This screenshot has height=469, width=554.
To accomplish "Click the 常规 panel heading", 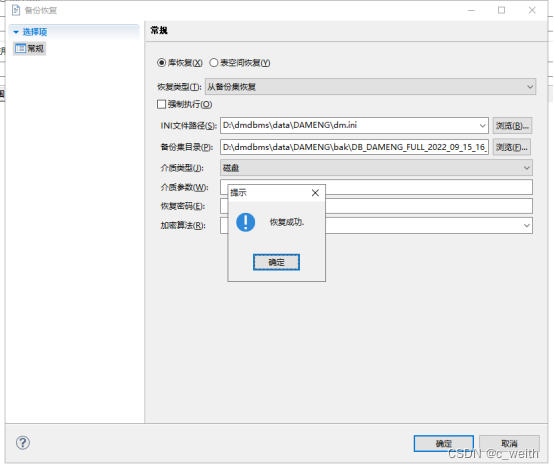I will pos(159,30).
